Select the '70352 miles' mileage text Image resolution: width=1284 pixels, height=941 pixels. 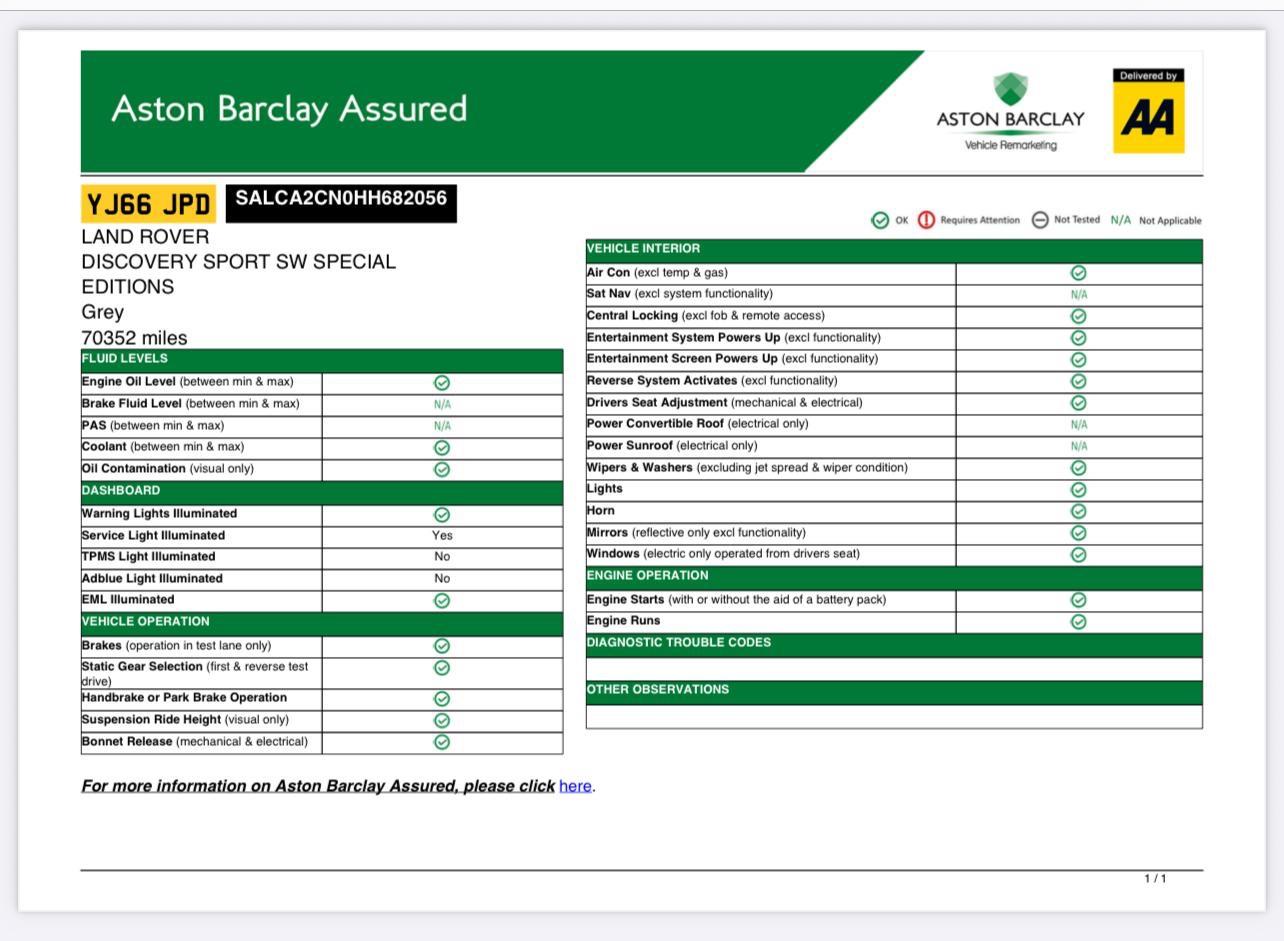tap(134, 338)
